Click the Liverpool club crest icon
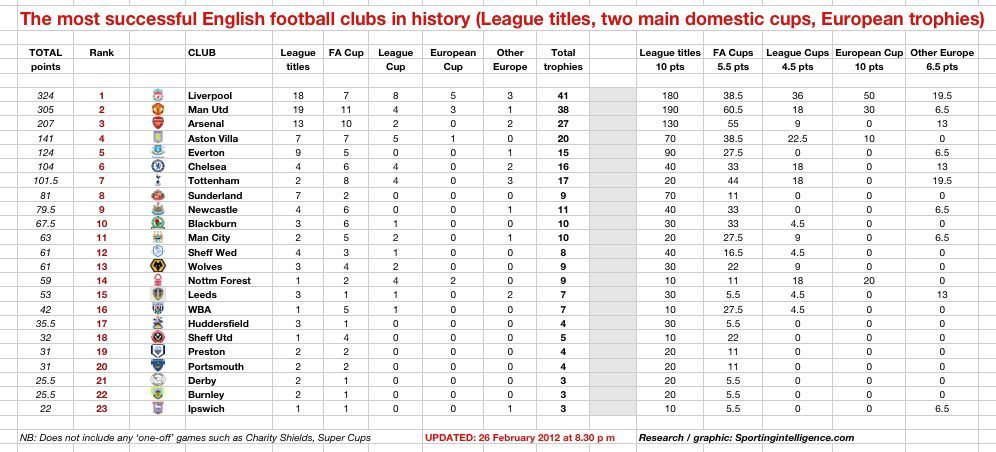Viewport: 996px width, 452px height. point(158,95)
